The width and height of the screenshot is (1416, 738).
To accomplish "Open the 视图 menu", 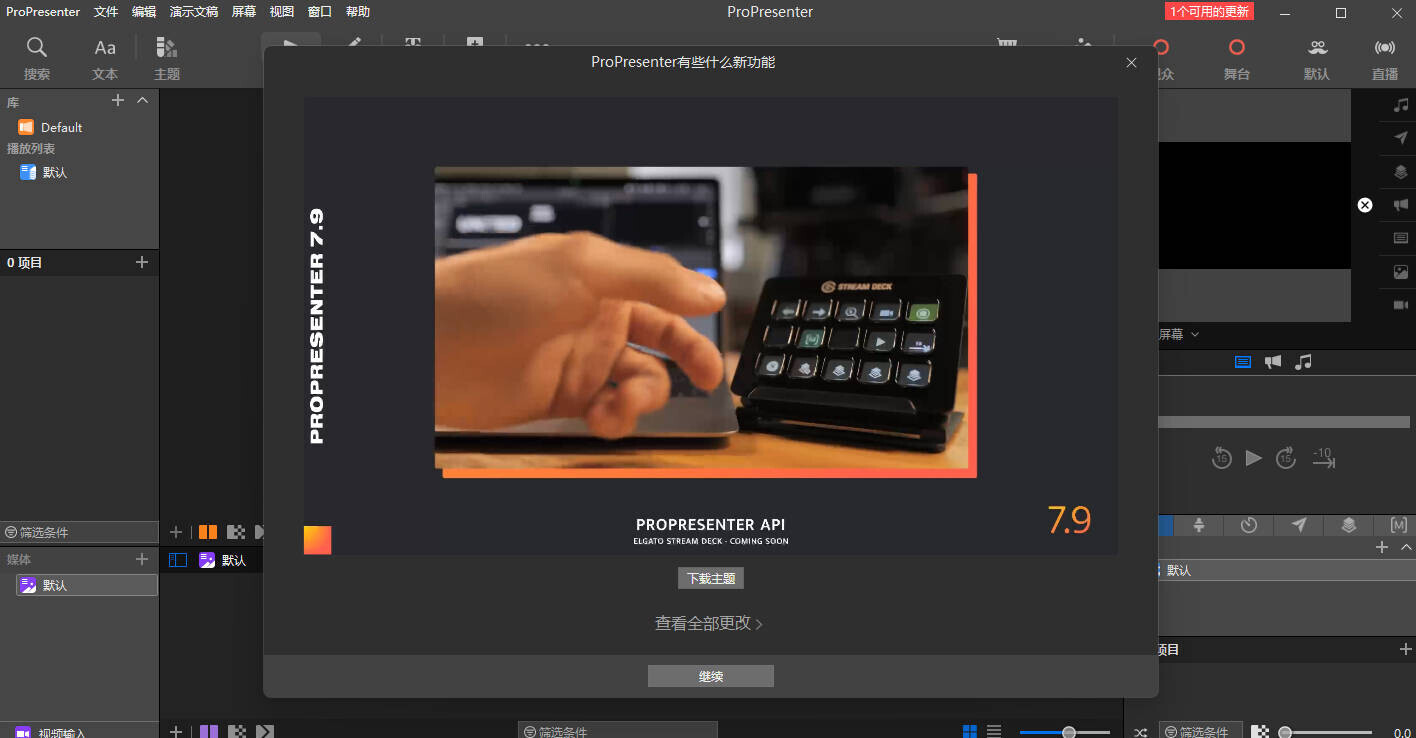I will click(x=282, y=12).
